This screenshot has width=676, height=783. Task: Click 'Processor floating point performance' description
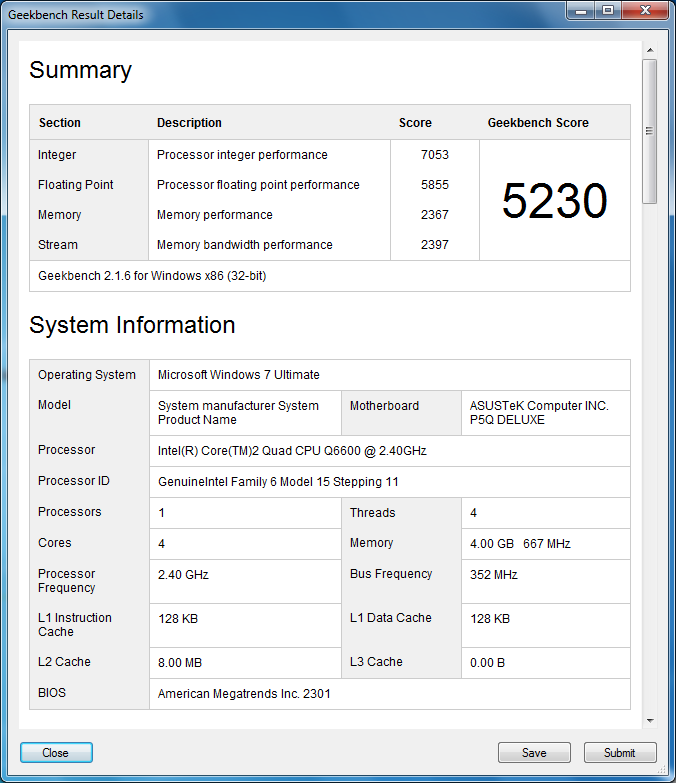(258, 185)
